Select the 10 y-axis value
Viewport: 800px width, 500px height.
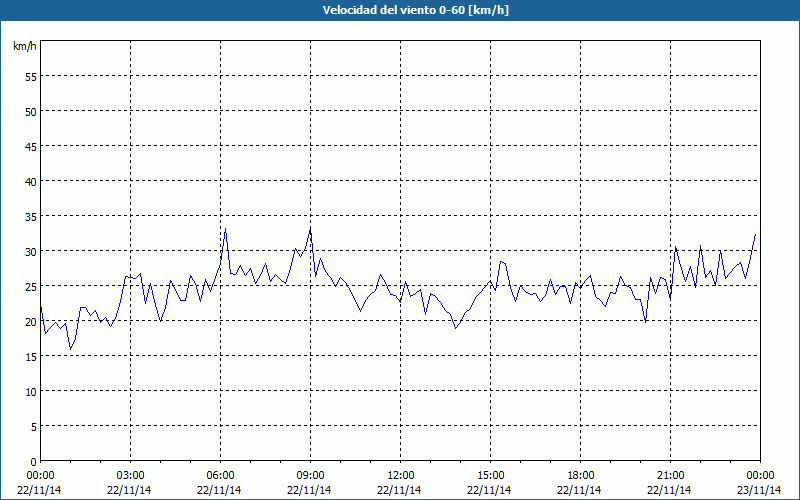(31, 392)
